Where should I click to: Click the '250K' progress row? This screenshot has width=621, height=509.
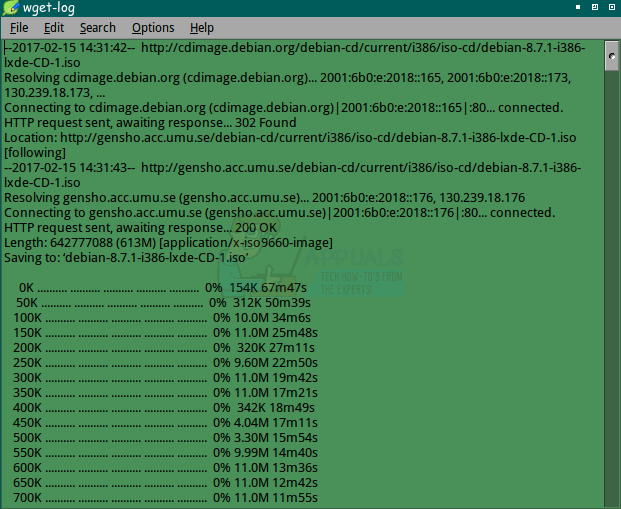click(165, 363)
